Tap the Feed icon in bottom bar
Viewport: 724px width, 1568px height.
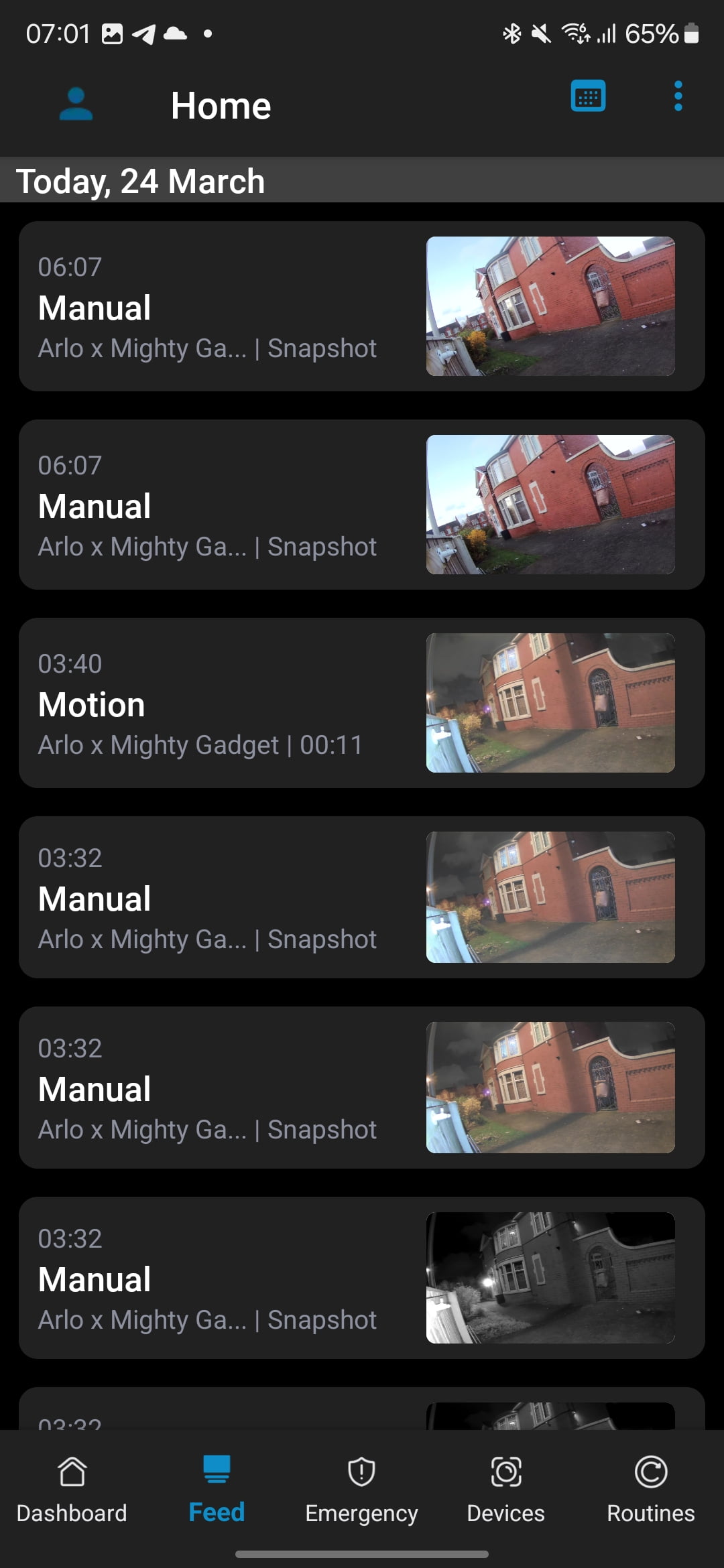[x=217, y=1469]
